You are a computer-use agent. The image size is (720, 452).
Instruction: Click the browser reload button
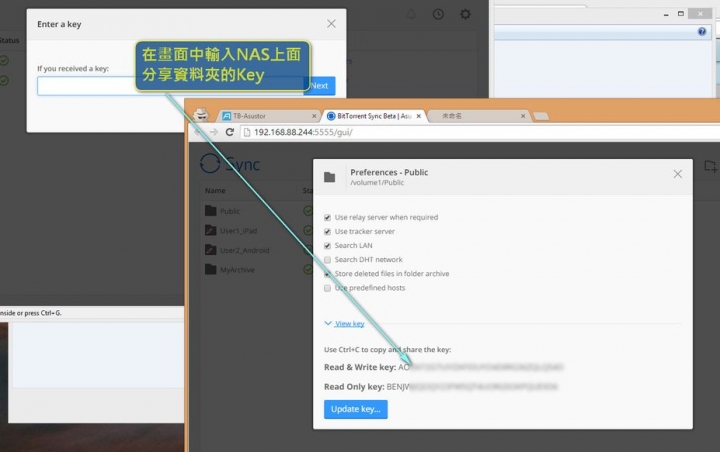[x=230, y=132]
